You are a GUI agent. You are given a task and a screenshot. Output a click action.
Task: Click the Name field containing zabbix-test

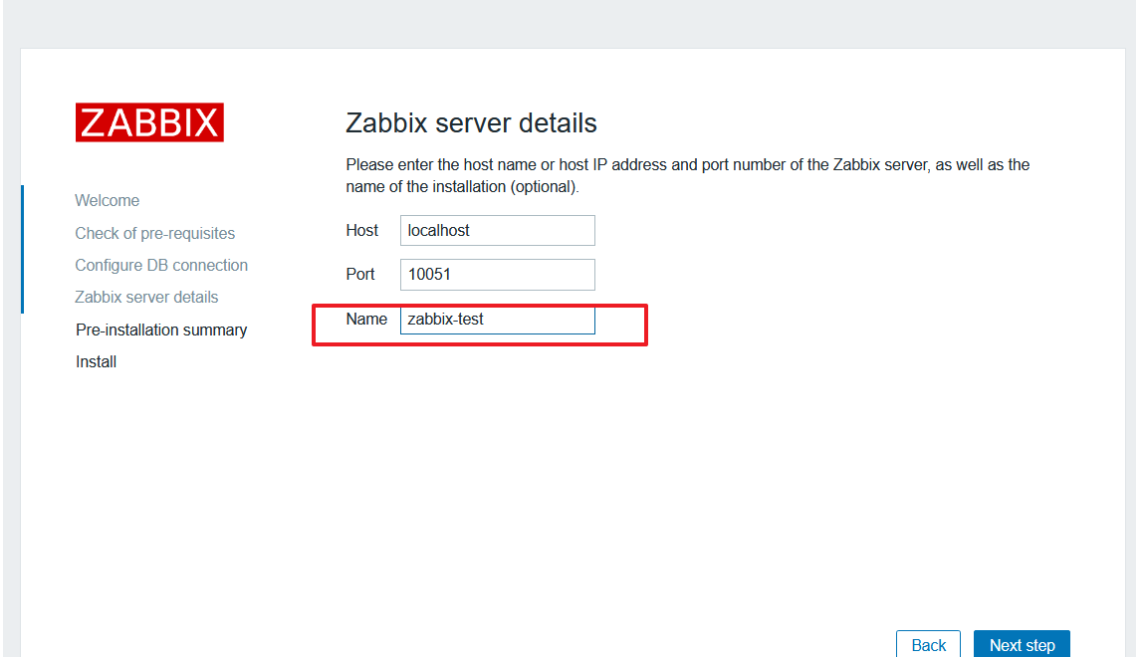(x=497, y=319)
